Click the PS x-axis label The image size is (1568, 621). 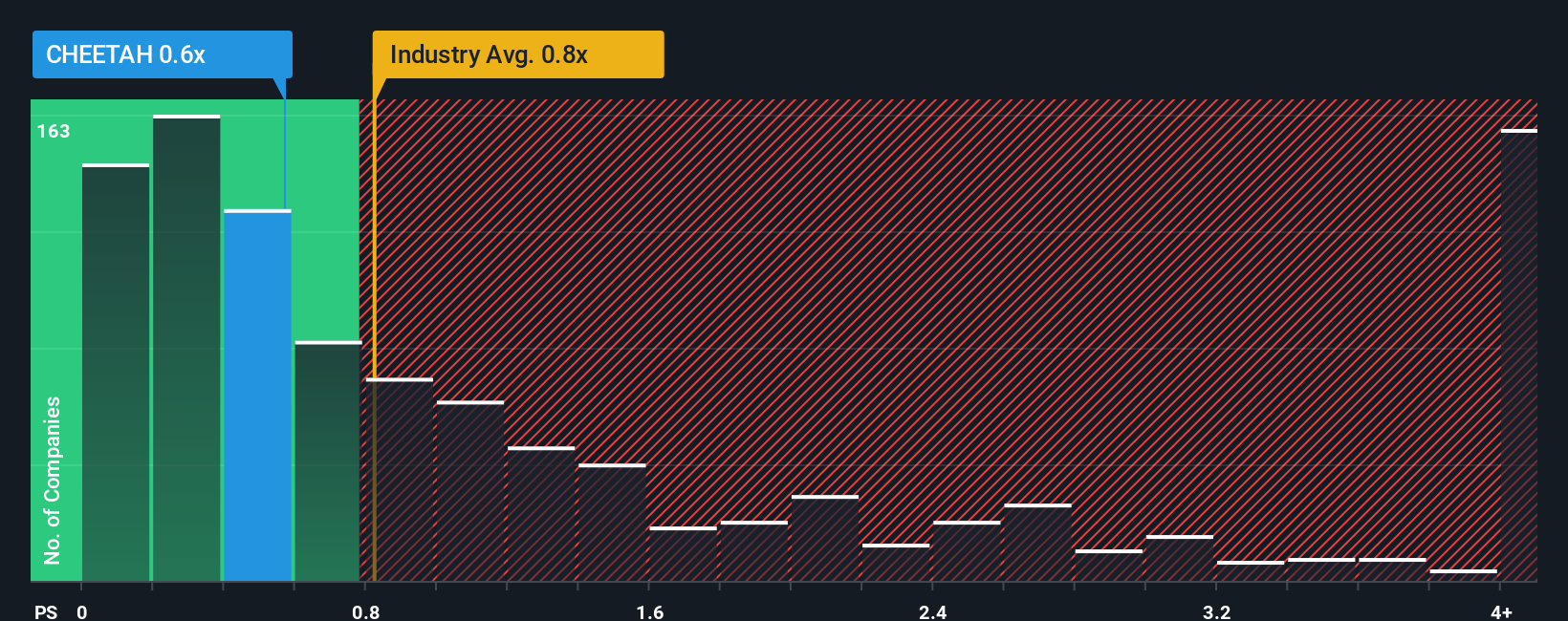(46, 611)
